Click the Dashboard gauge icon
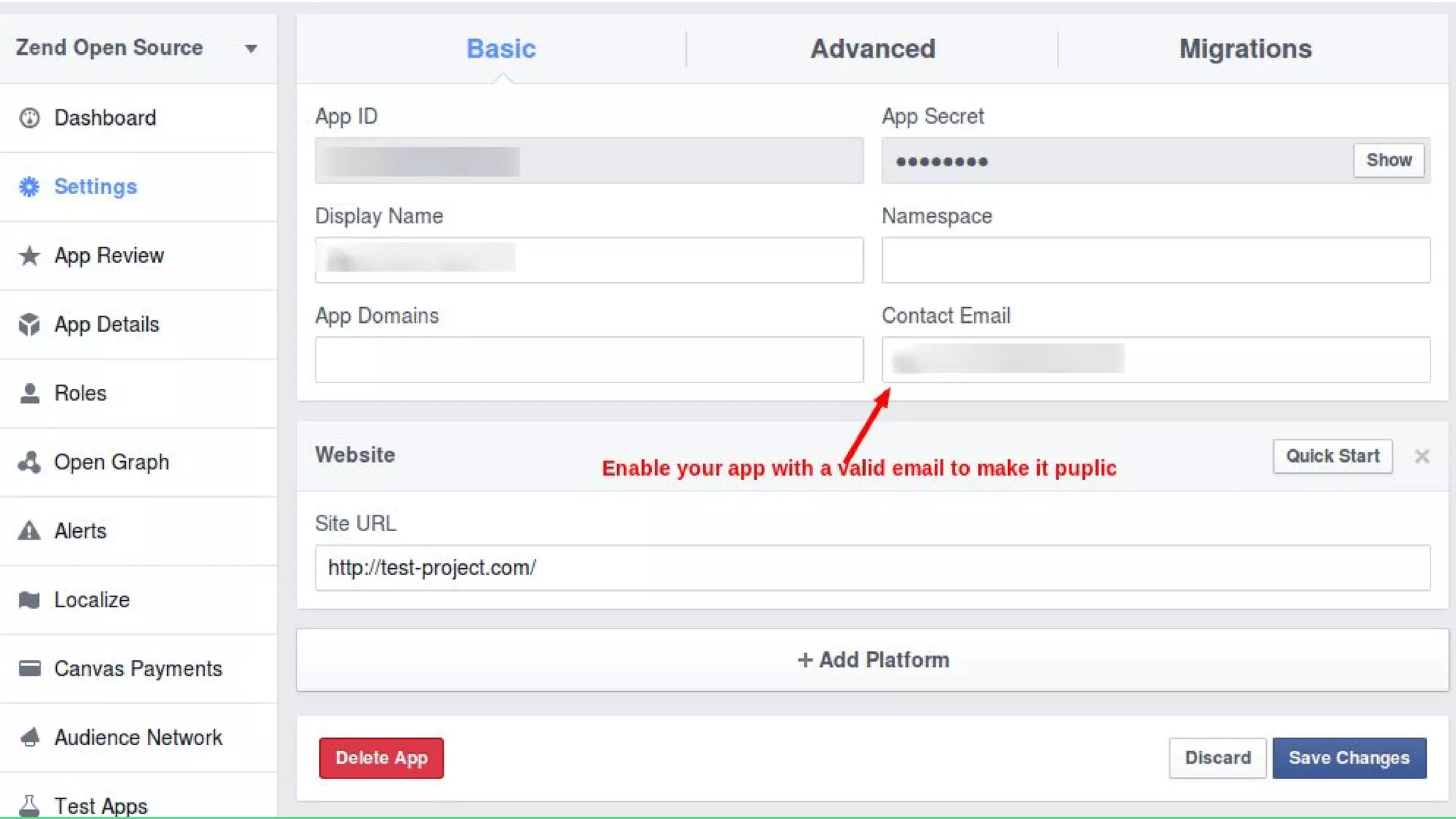 [x=29, y=118]
